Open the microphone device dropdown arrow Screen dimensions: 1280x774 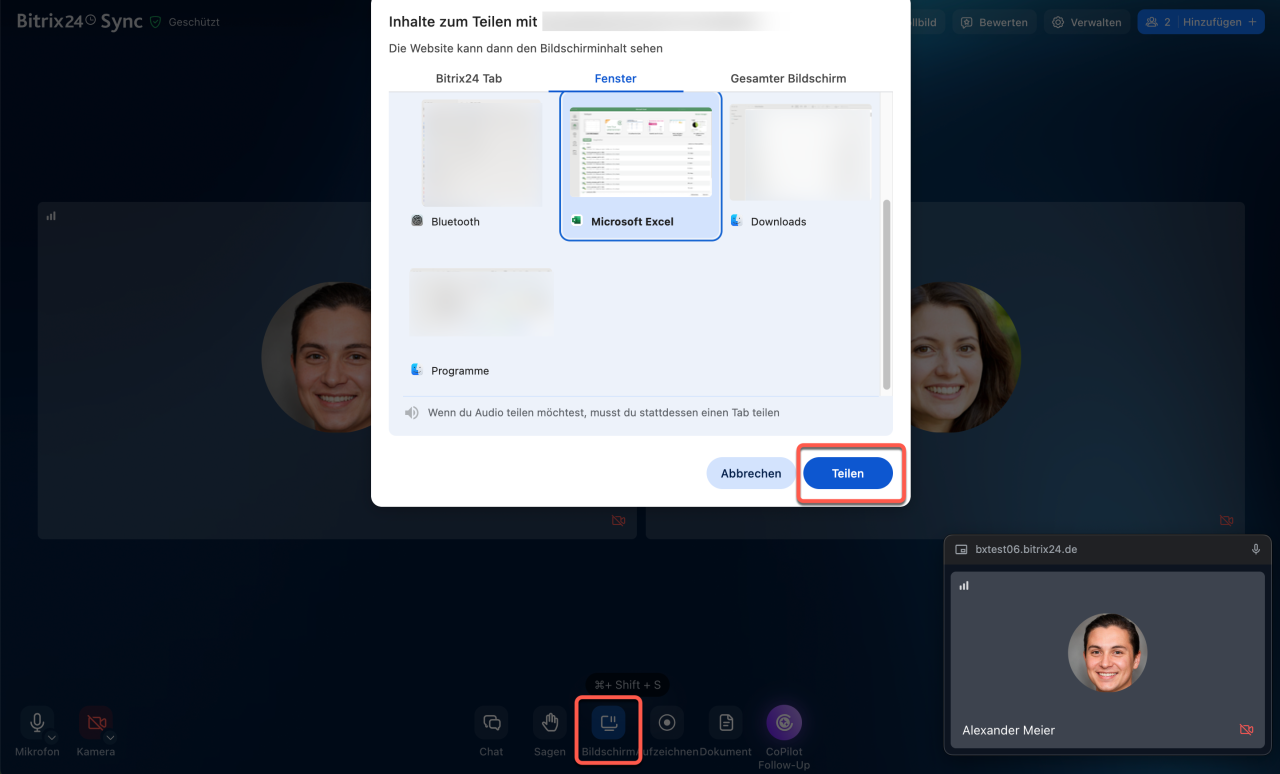[51, 738]
